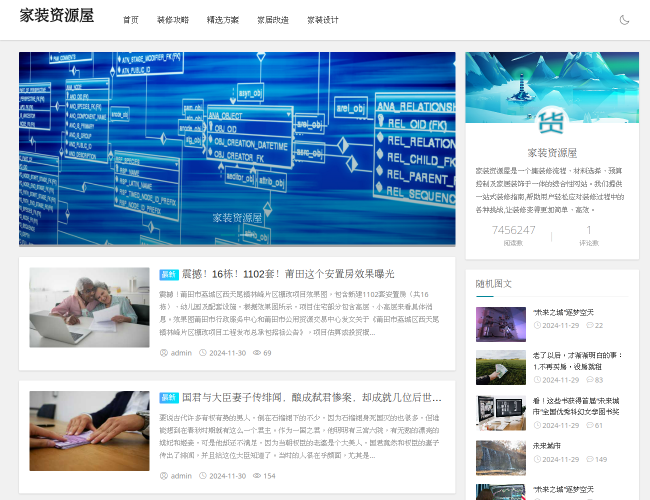Open the thumbnail of the elderly couple with a laptop
650x500 pixels.
pos(90,307)
